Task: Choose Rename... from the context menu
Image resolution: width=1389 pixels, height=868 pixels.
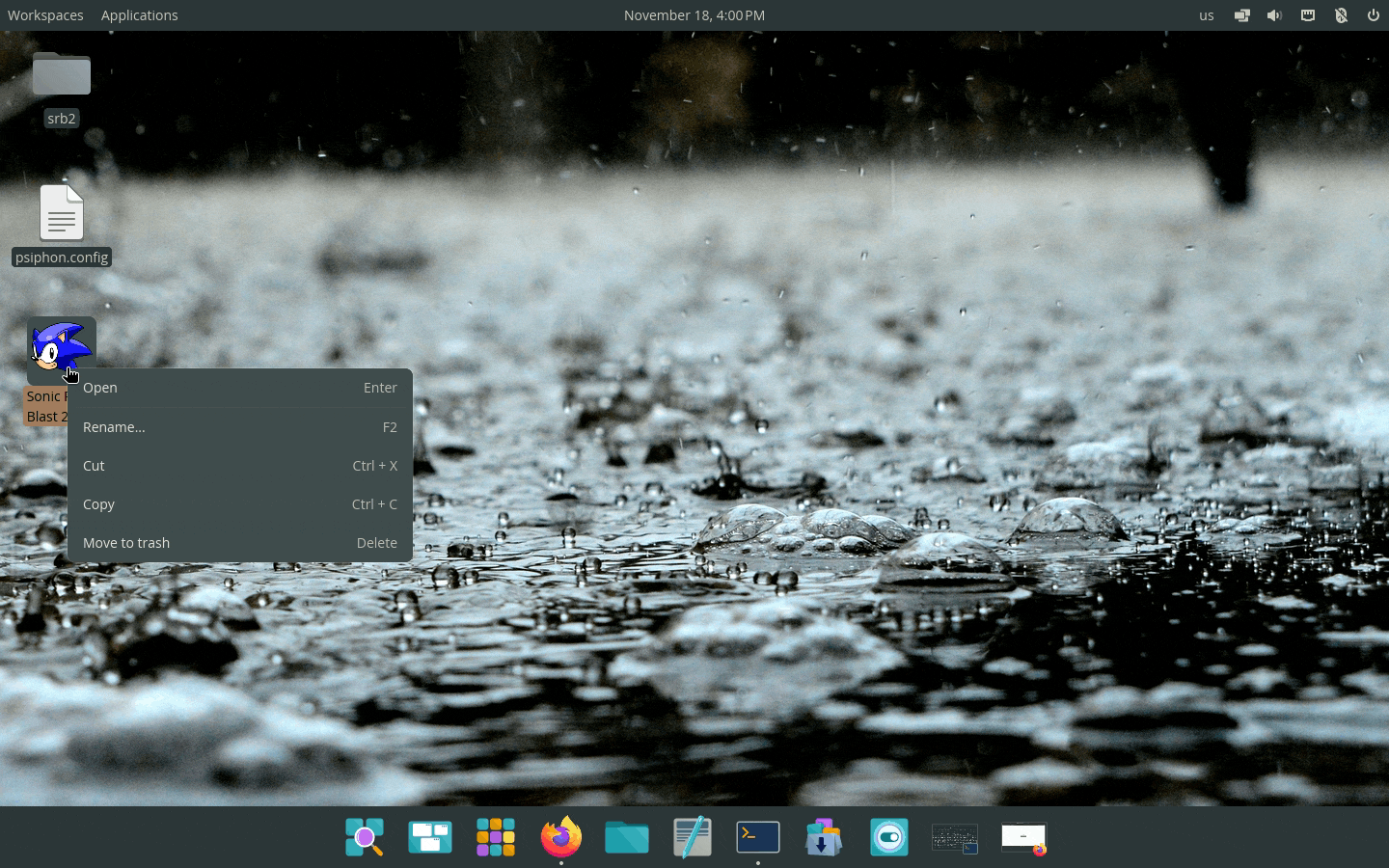Action: (240, 427)
